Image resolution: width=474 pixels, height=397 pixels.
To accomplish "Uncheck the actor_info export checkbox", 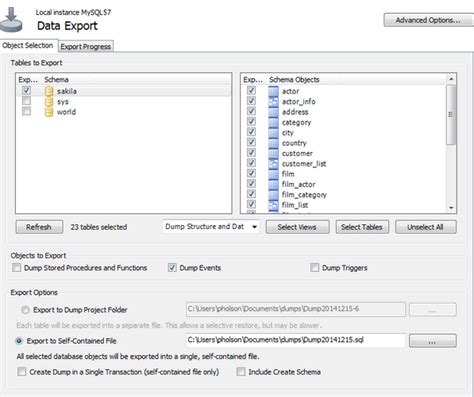I will (251, 101).
